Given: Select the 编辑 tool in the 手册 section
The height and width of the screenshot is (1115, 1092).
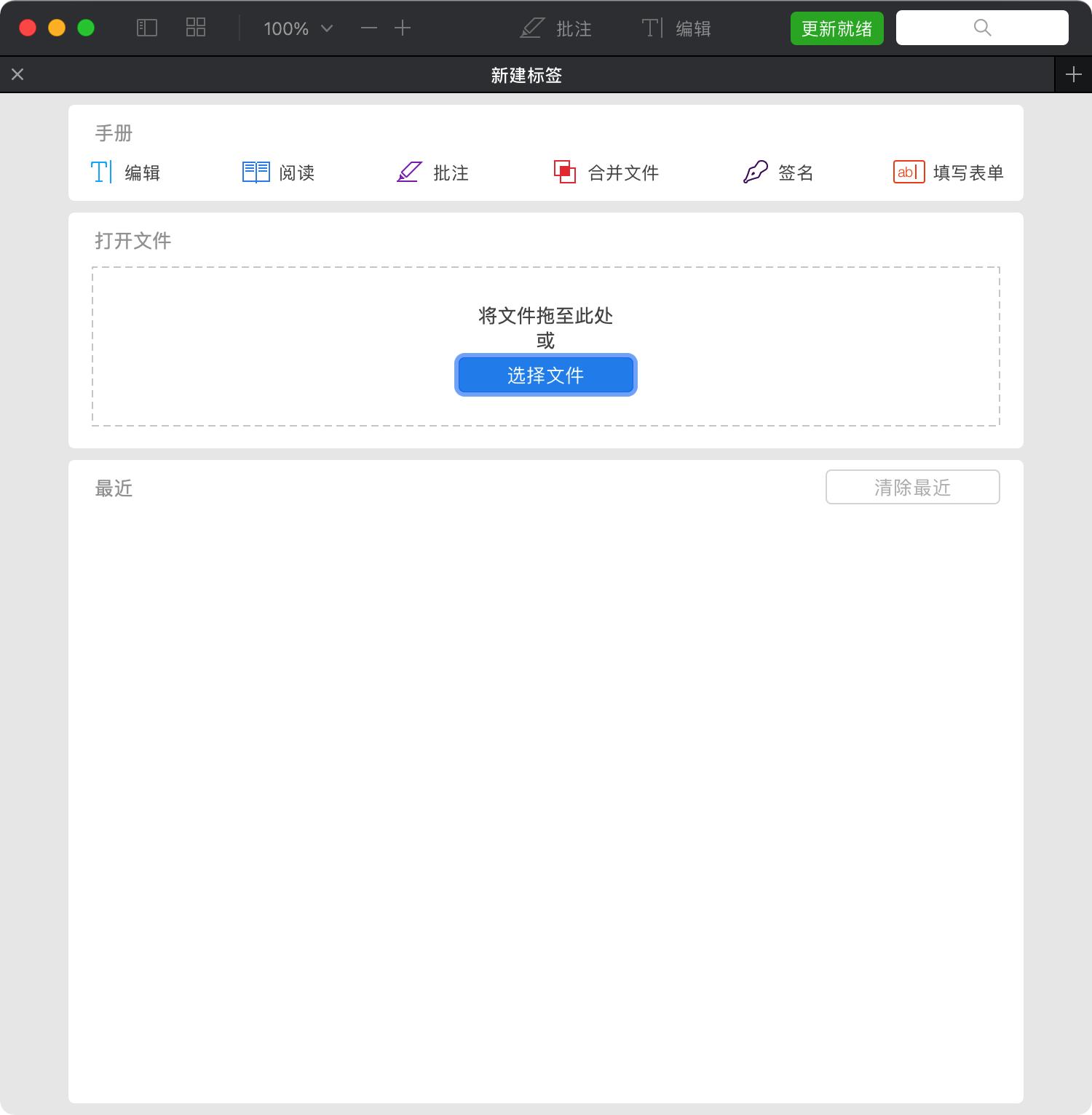Looking at the screenshot, I should [129, 172].
